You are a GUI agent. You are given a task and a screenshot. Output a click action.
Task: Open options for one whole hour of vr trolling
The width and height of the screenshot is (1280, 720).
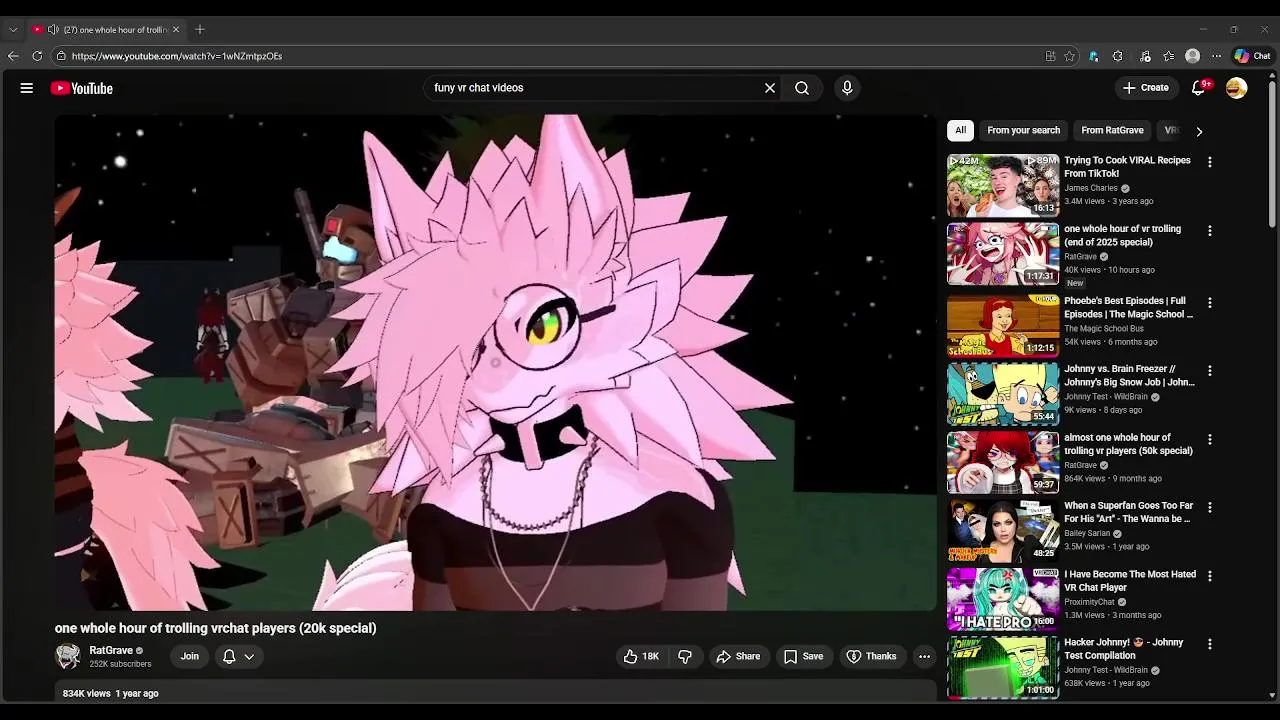point(1210,231)
